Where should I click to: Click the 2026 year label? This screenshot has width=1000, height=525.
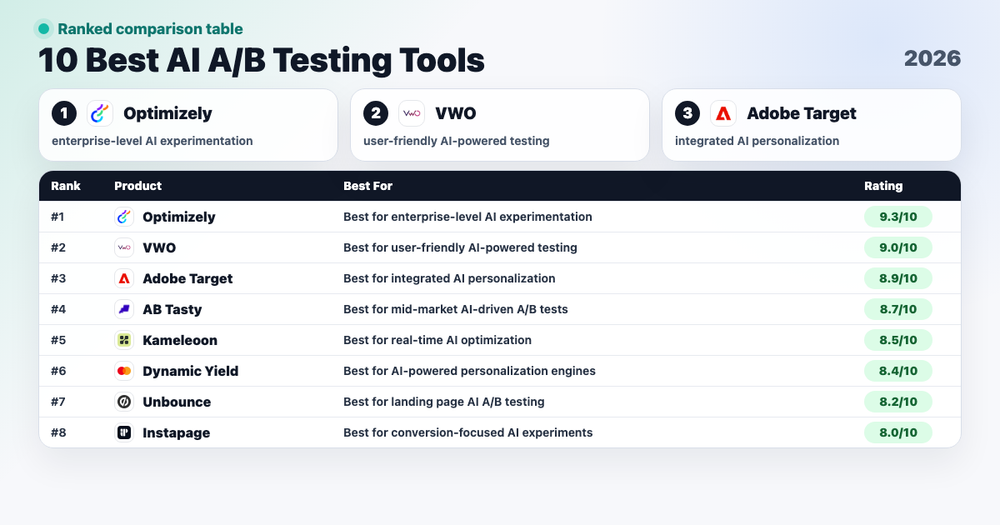coord(932,58)
